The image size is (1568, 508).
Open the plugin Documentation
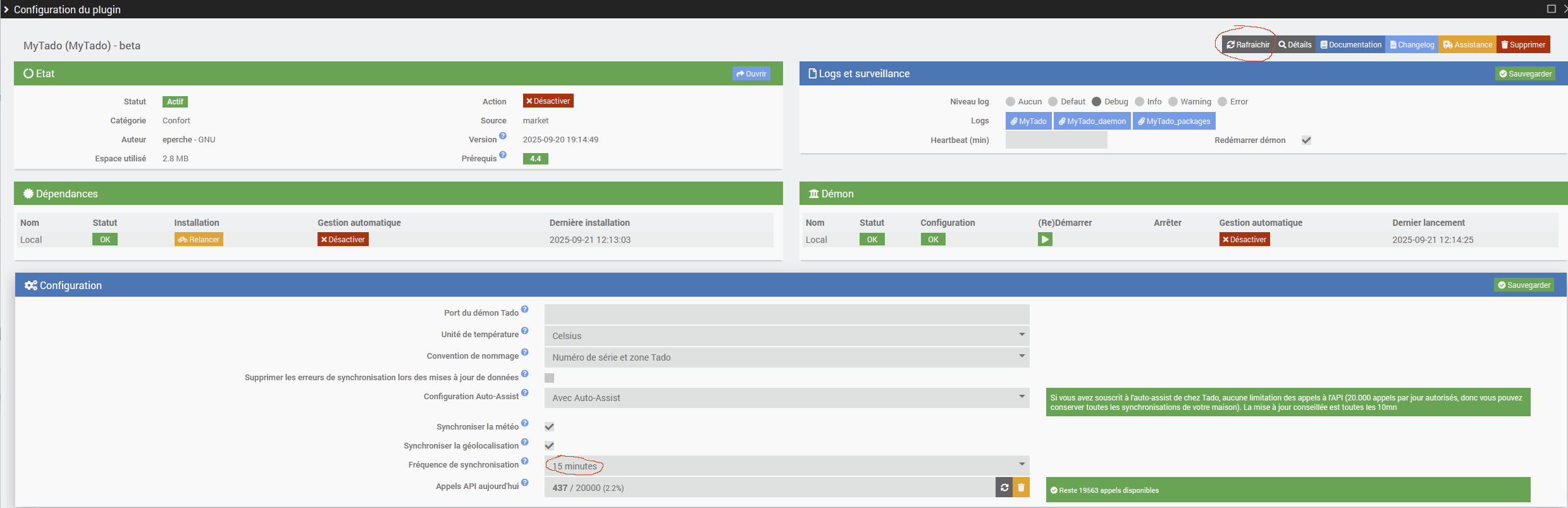tap(1350, 45)
